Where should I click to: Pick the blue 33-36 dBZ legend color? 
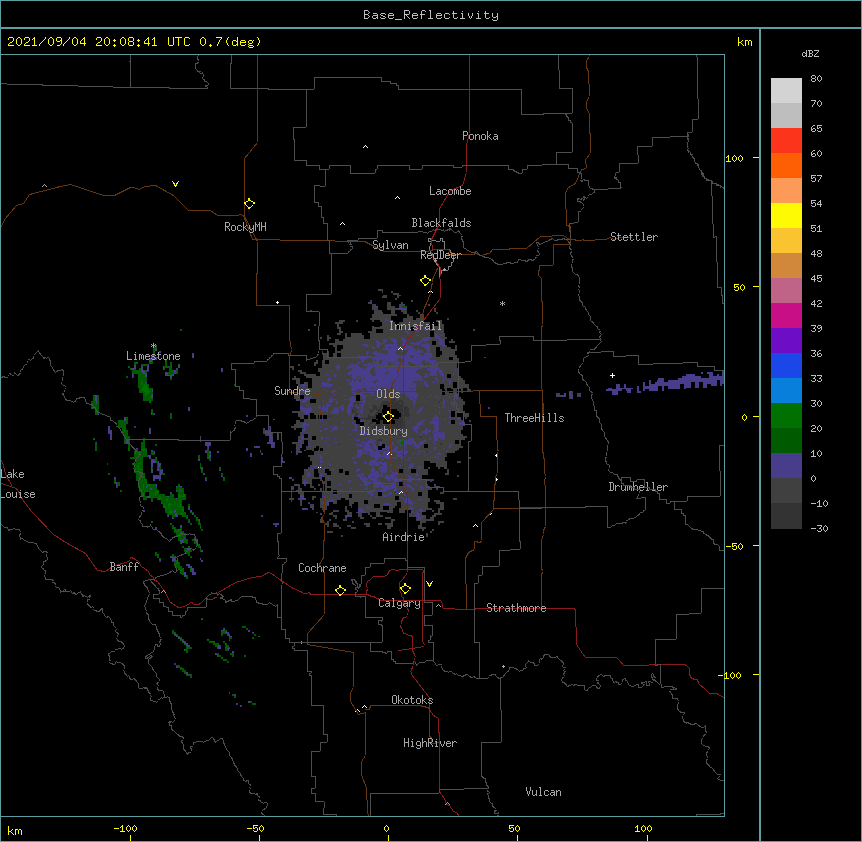click(786, 365)
